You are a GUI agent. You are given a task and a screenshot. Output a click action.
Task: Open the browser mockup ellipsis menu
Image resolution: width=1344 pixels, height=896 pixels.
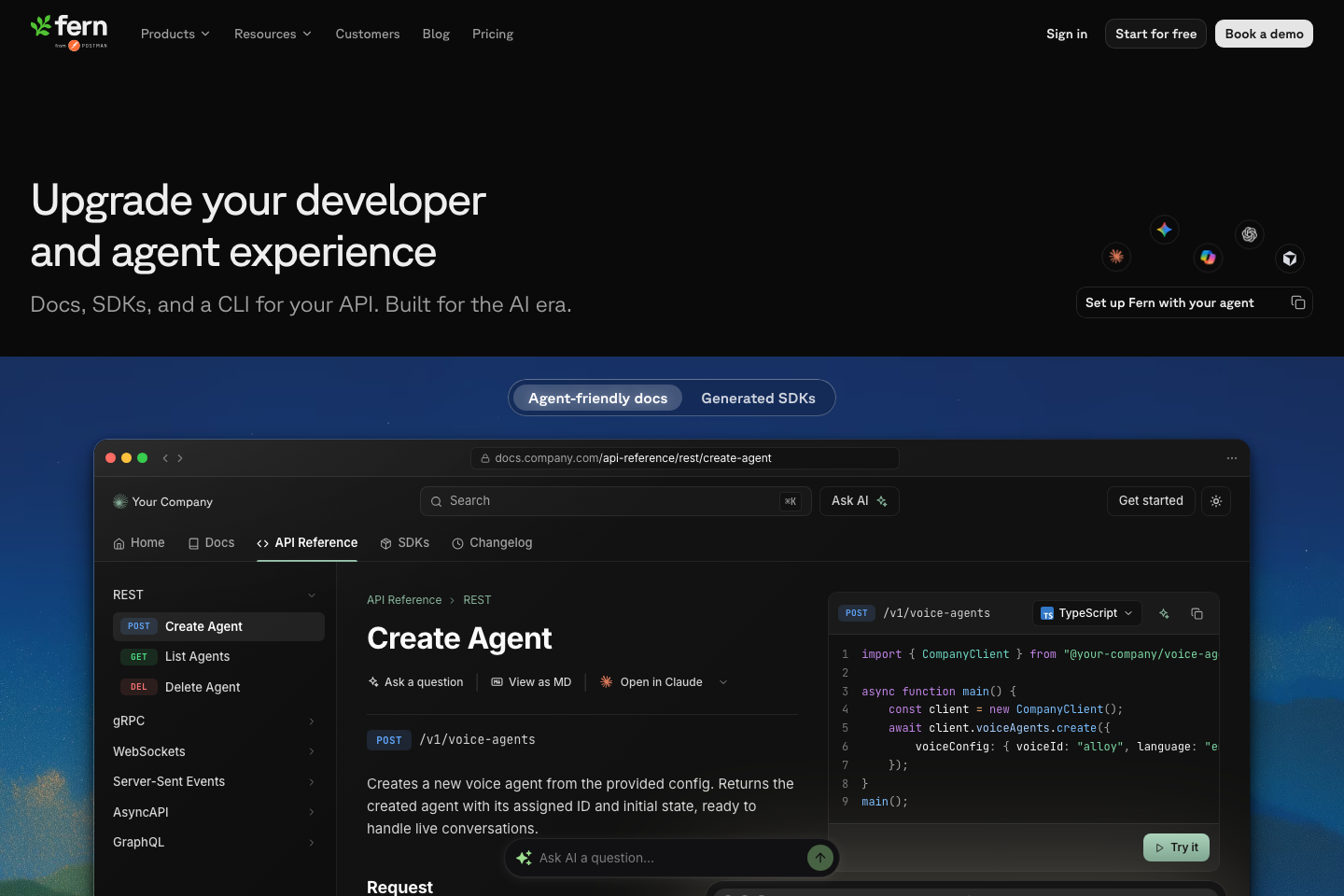(x=1232, y=458)
